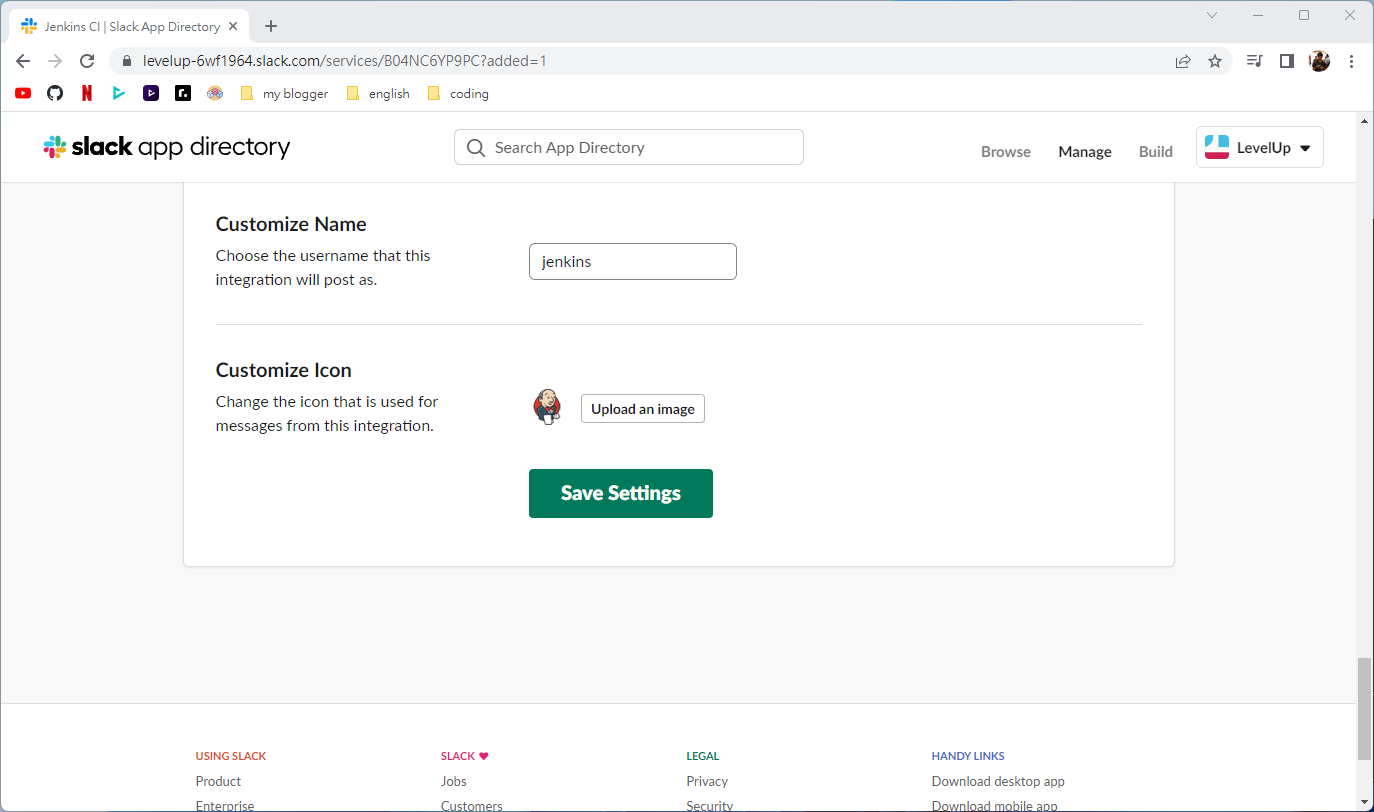
Task: Open the tab search chevron
Action: pos(1212,15)
